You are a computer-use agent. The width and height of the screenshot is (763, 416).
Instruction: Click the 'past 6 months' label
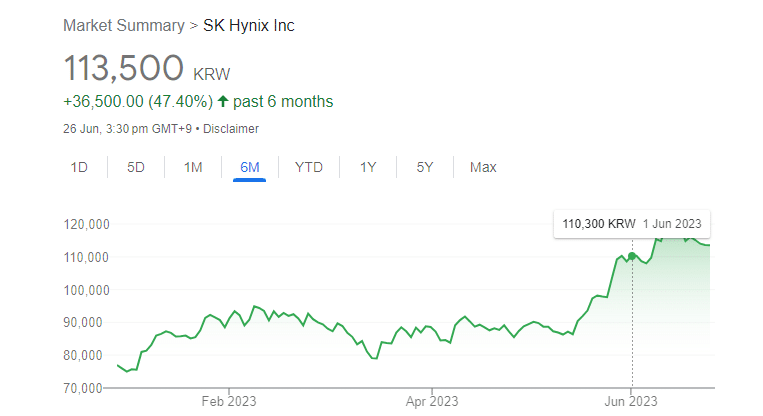(x=283, y=101)
